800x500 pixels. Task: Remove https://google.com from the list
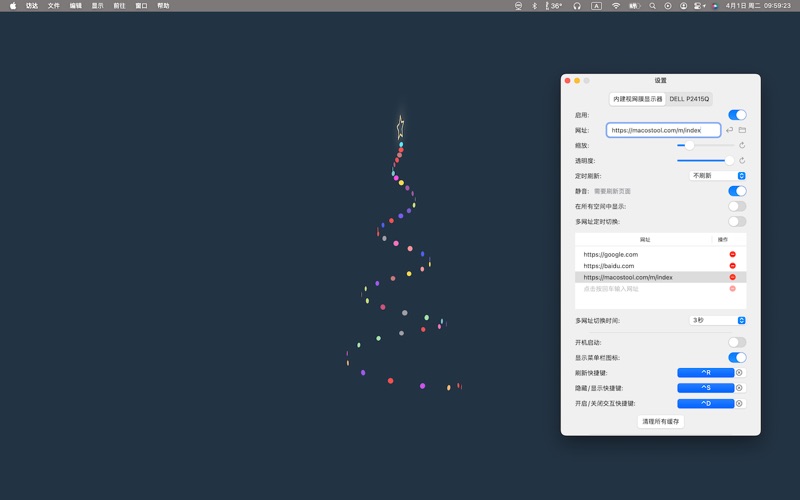pos(732,255)
